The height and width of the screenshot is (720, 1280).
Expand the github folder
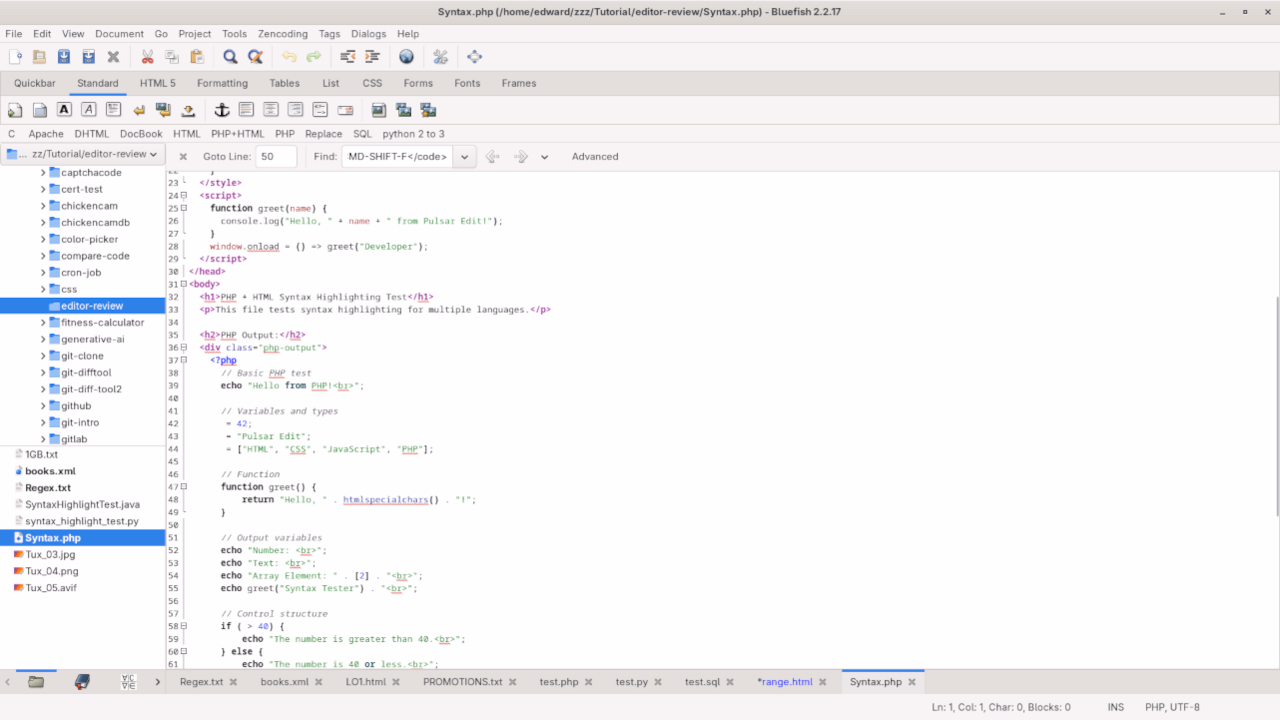[x=43, y=406]
